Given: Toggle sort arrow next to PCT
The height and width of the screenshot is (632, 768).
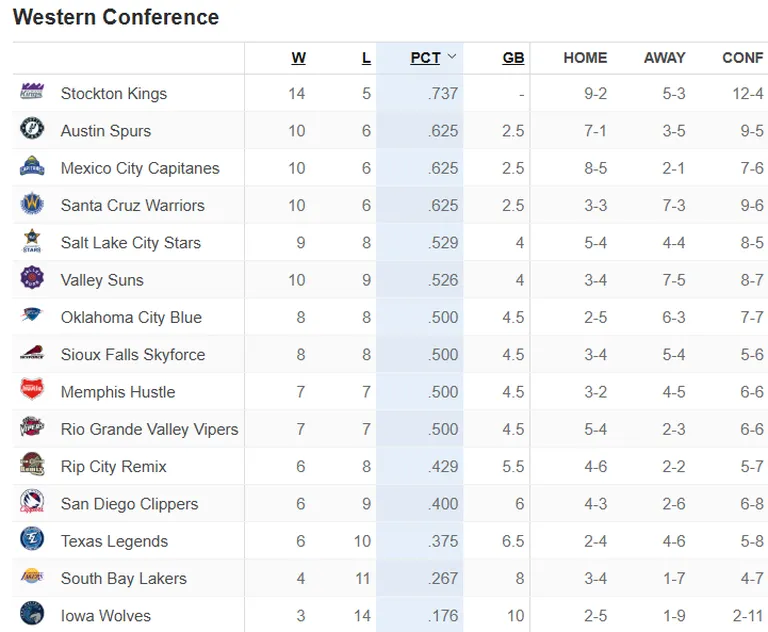Looking at the screenshot, I should [x=452, y=57].
